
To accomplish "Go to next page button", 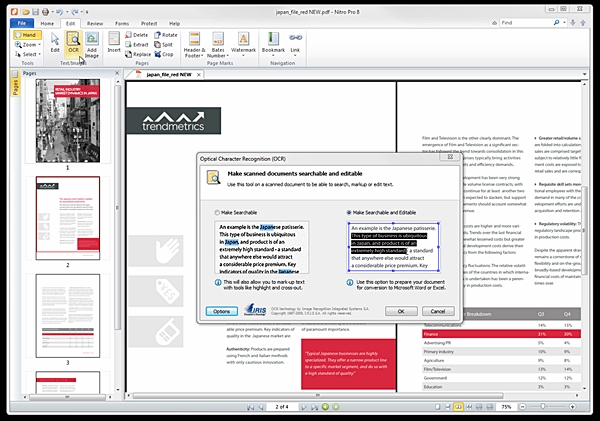I will coord(304,407).
